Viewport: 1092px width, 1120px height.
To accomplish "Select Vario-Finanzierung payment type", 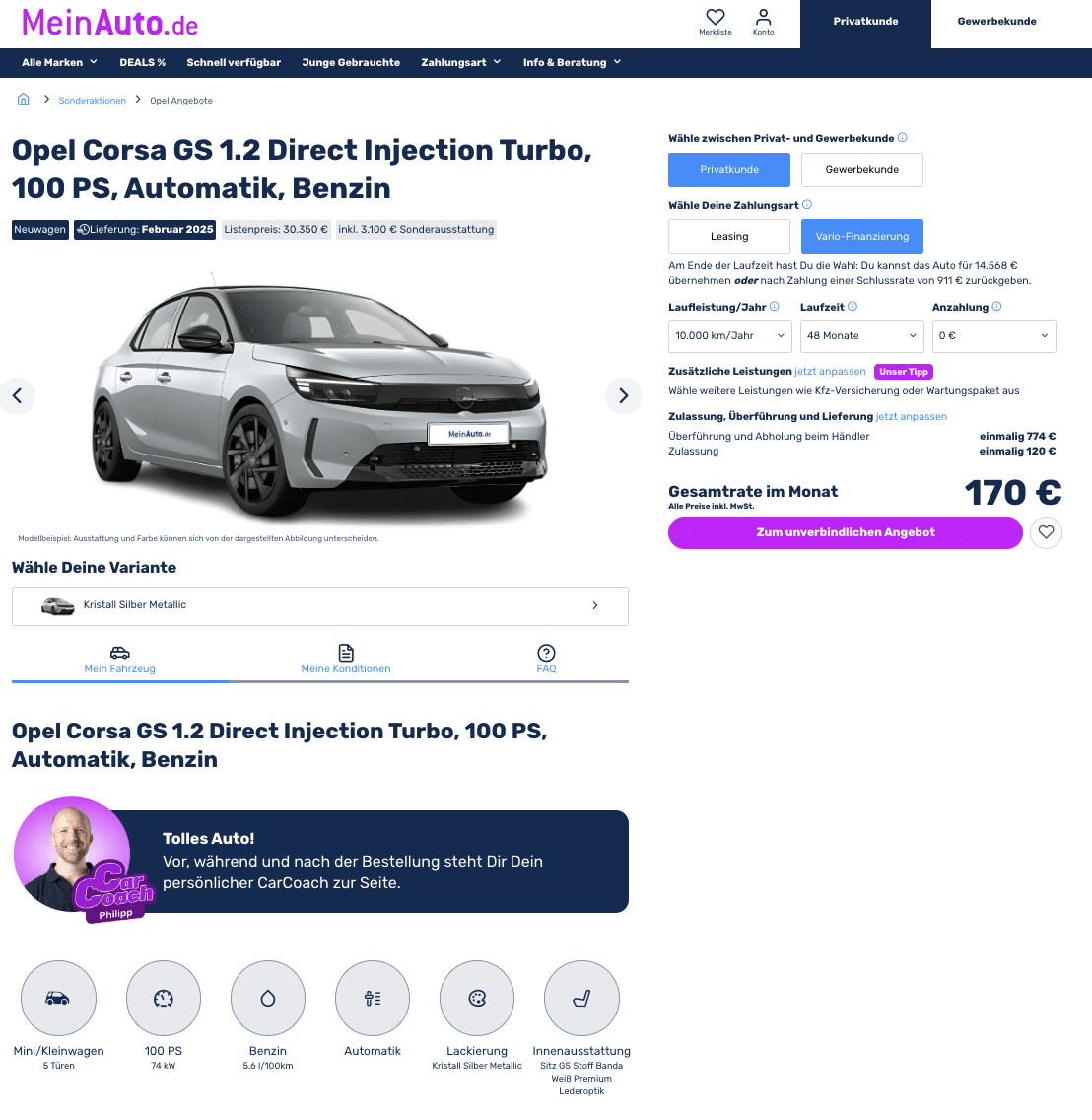I will [x=862, y=237].
